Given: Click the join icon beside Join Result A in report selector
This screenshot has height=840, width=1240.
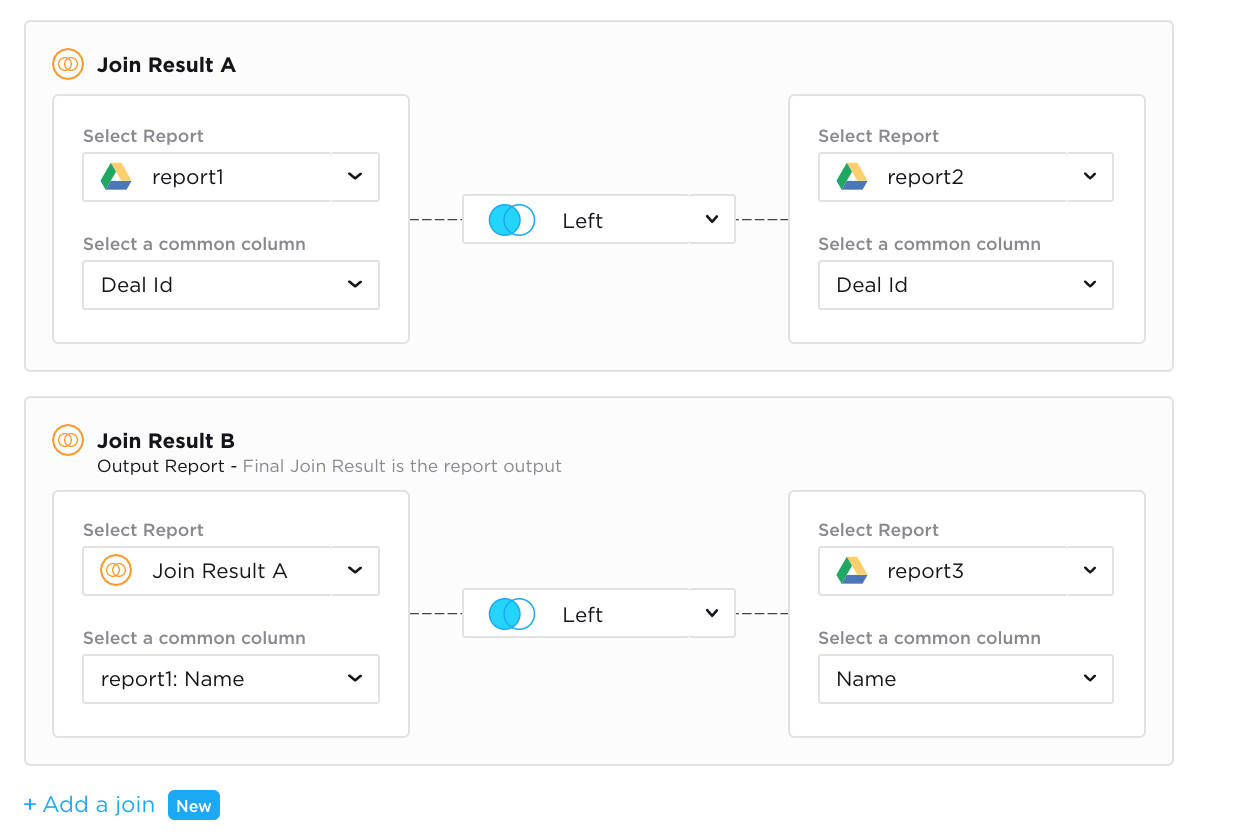Looking at the screenshot, I should (117, 571).
